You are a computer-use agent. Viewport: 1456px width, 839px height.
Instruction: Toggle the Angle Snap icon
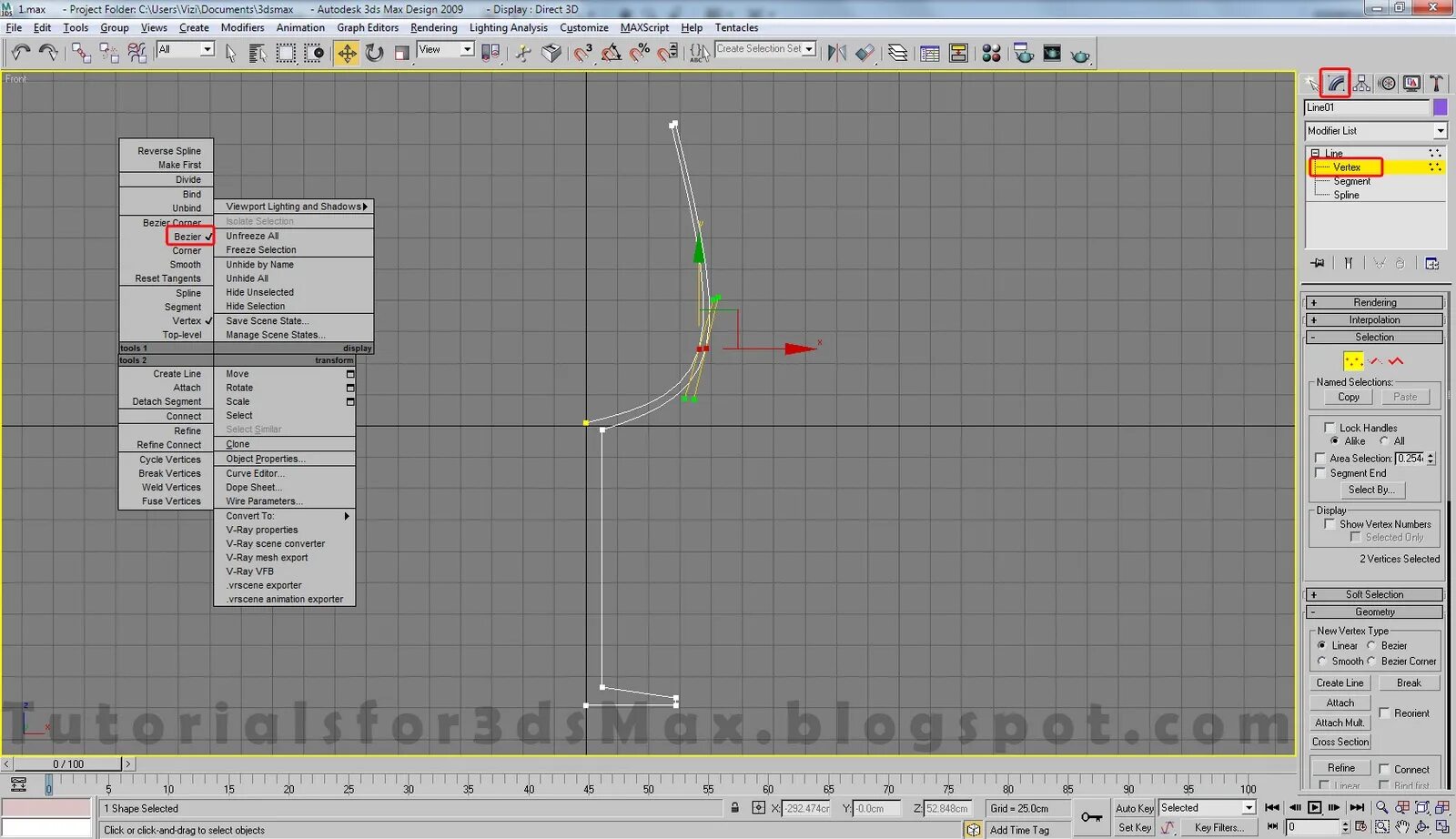(611, 53)
